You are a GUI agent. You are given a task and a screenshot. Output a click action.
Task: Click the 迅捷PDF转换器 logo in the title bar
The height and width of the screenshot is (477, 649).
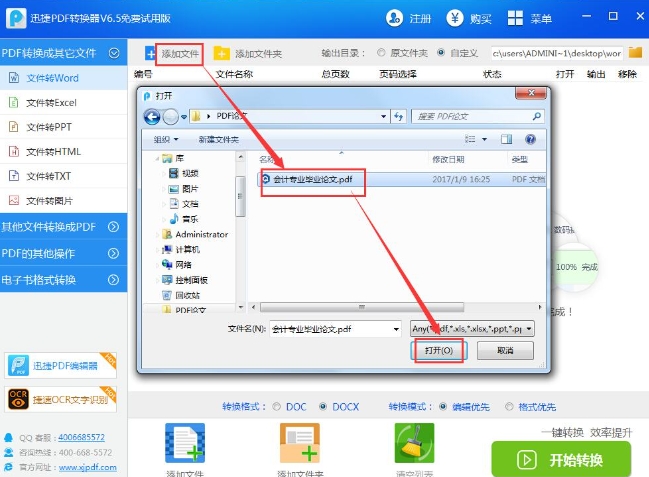click(x=16, y=18)
